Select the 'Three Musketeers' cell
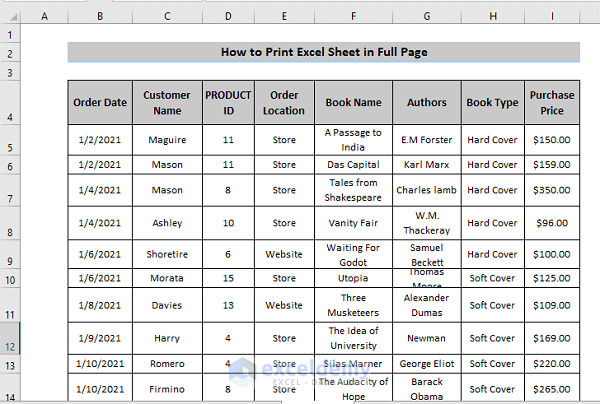600x404 pixels. 354,305
